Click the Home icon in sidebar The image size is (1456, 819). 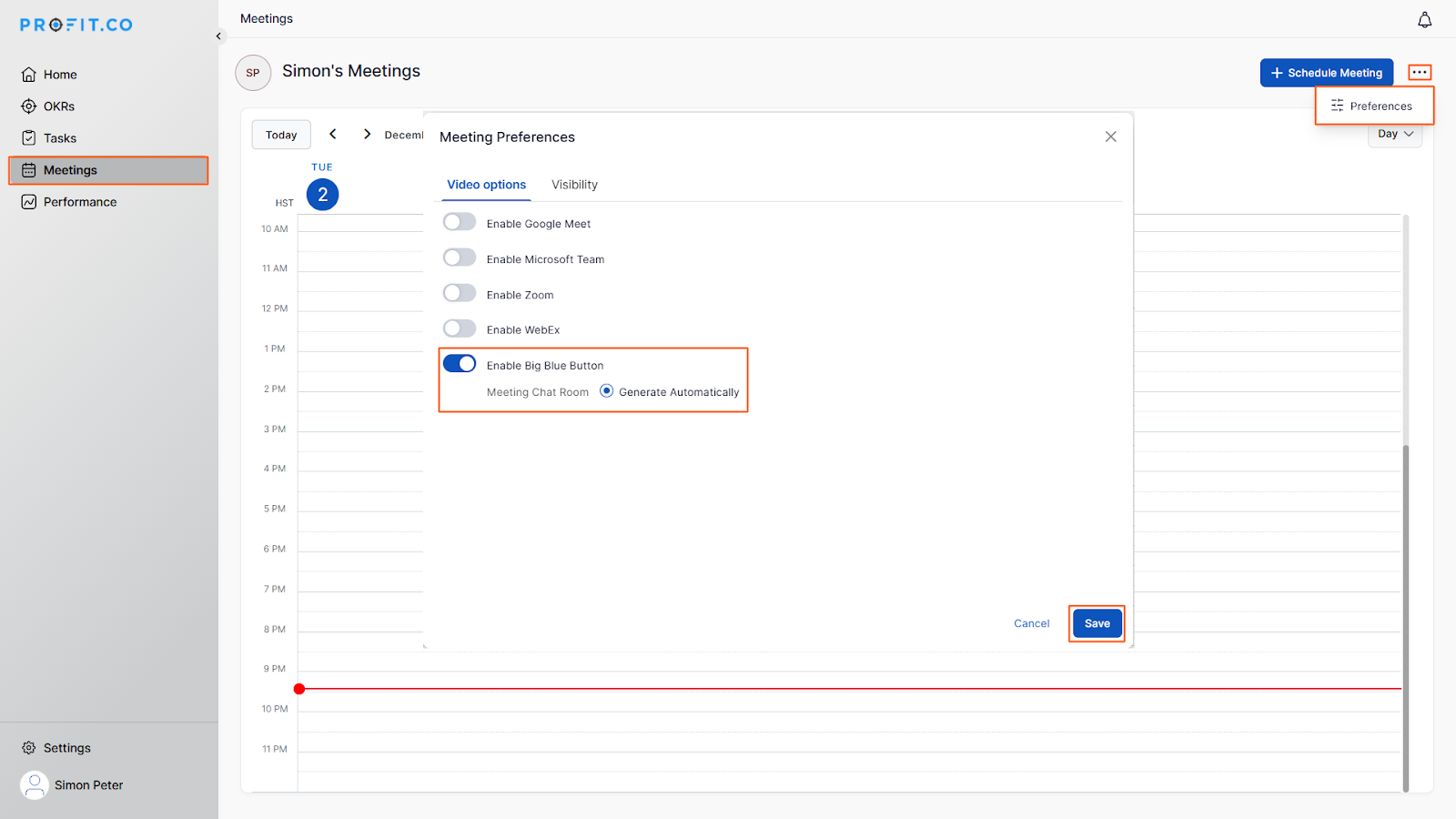point(29,75)
